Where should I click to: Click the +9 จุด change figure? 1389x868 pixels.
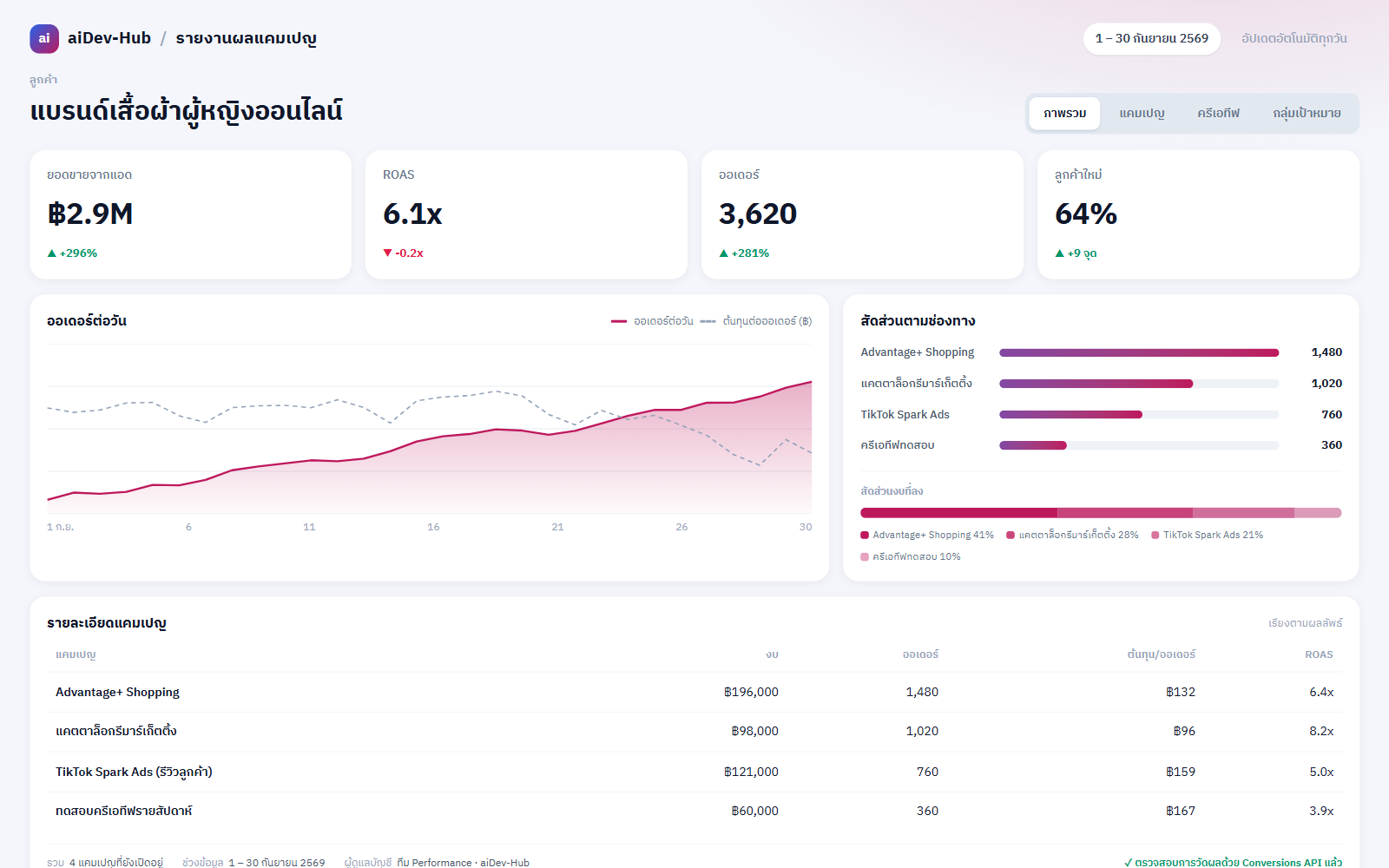point(1083,253)
